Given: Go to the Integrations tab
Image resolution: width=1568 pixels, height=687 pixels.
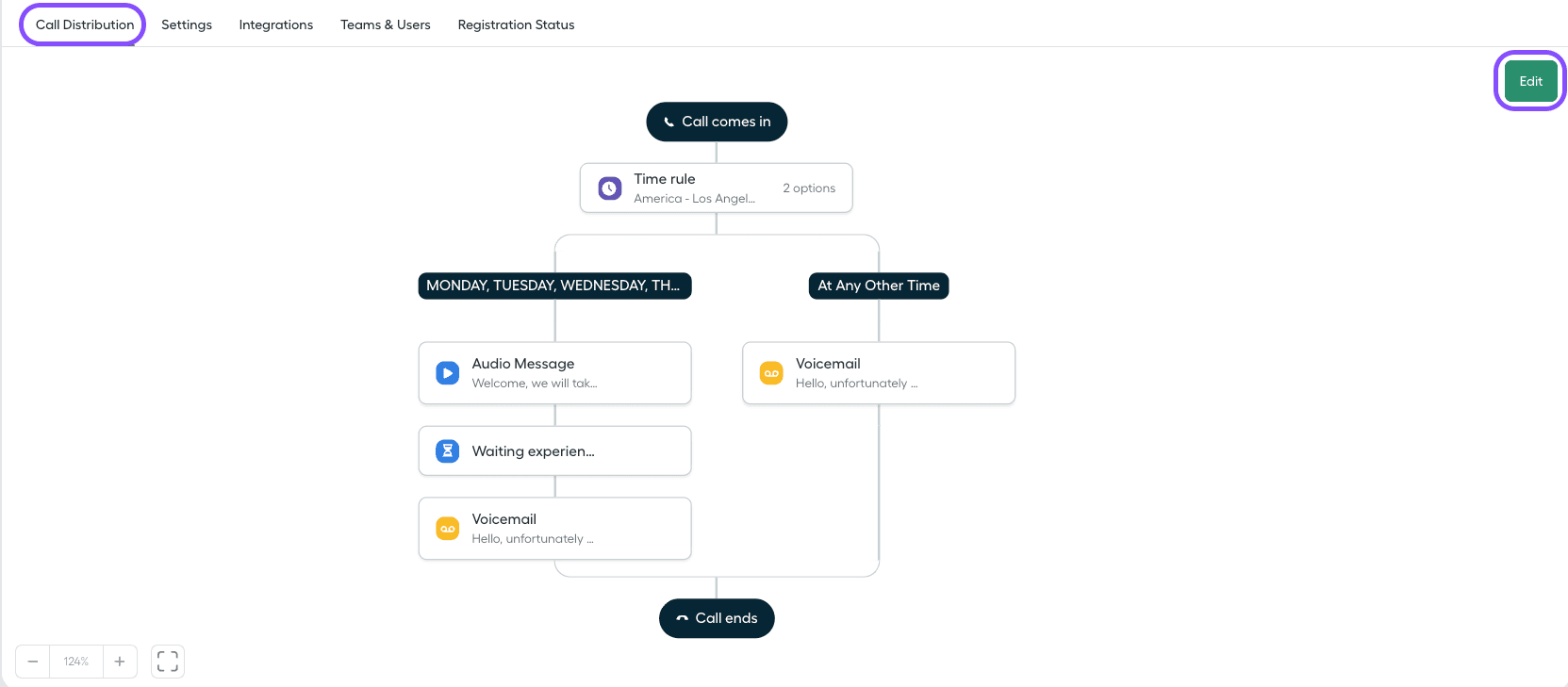Looking at the screenshot, I should pos(276,25).
